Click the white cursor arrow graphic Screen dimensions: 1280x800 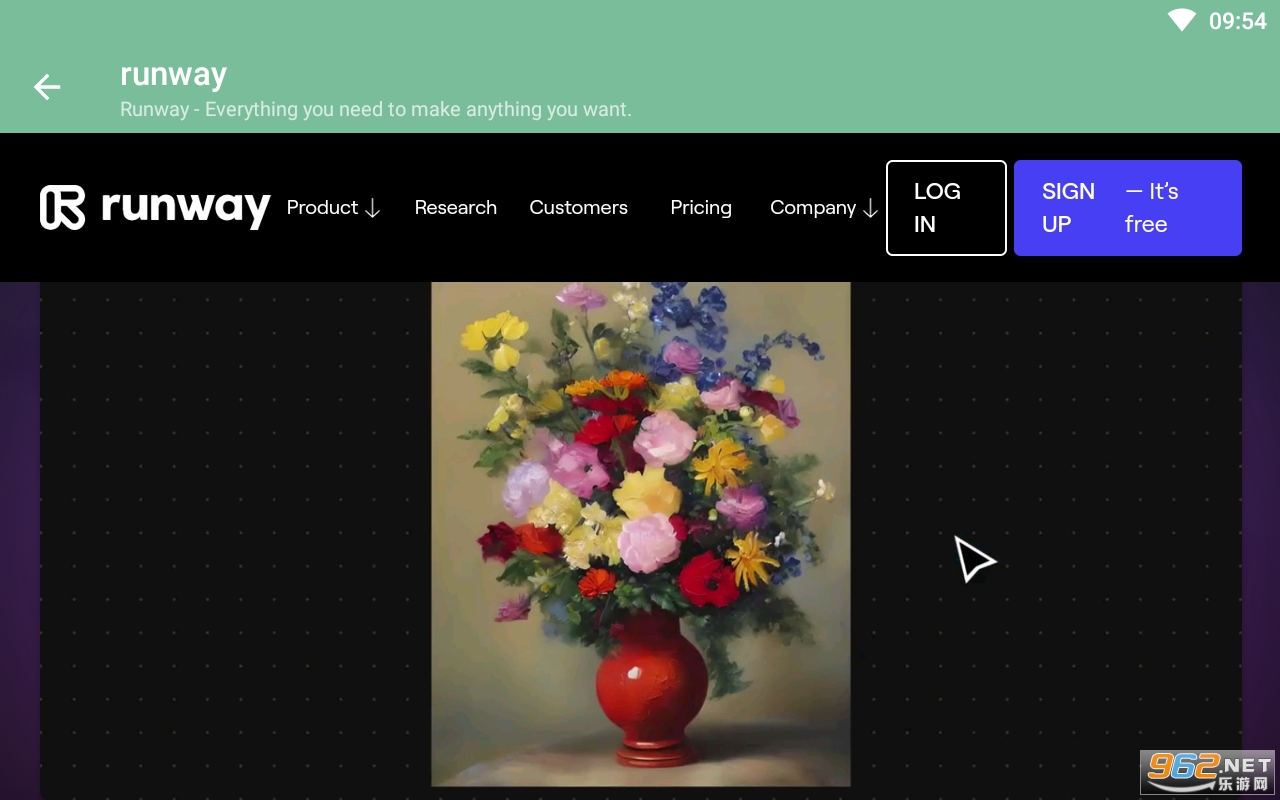973,558
